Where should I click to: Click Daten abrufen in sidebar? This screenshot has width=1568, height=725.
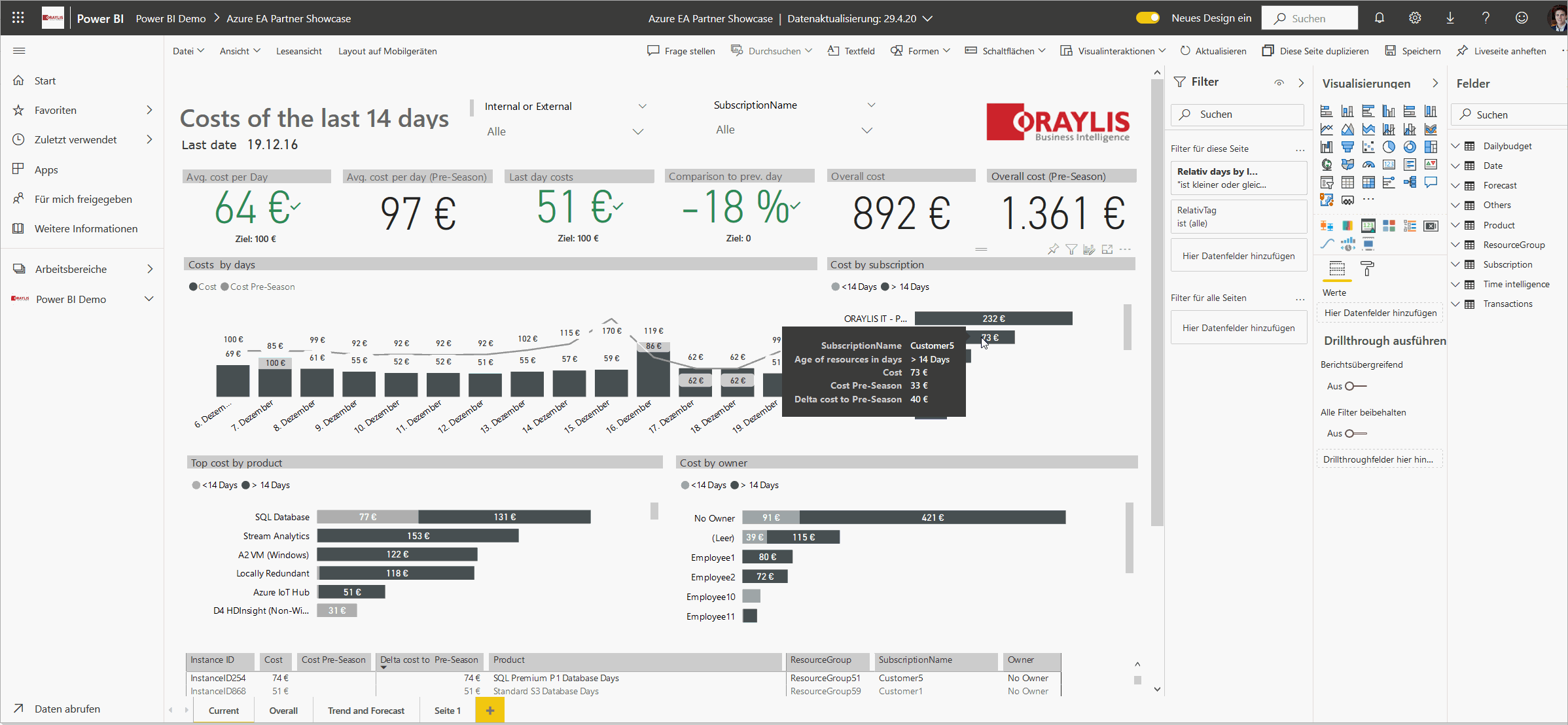click(57, 709)
